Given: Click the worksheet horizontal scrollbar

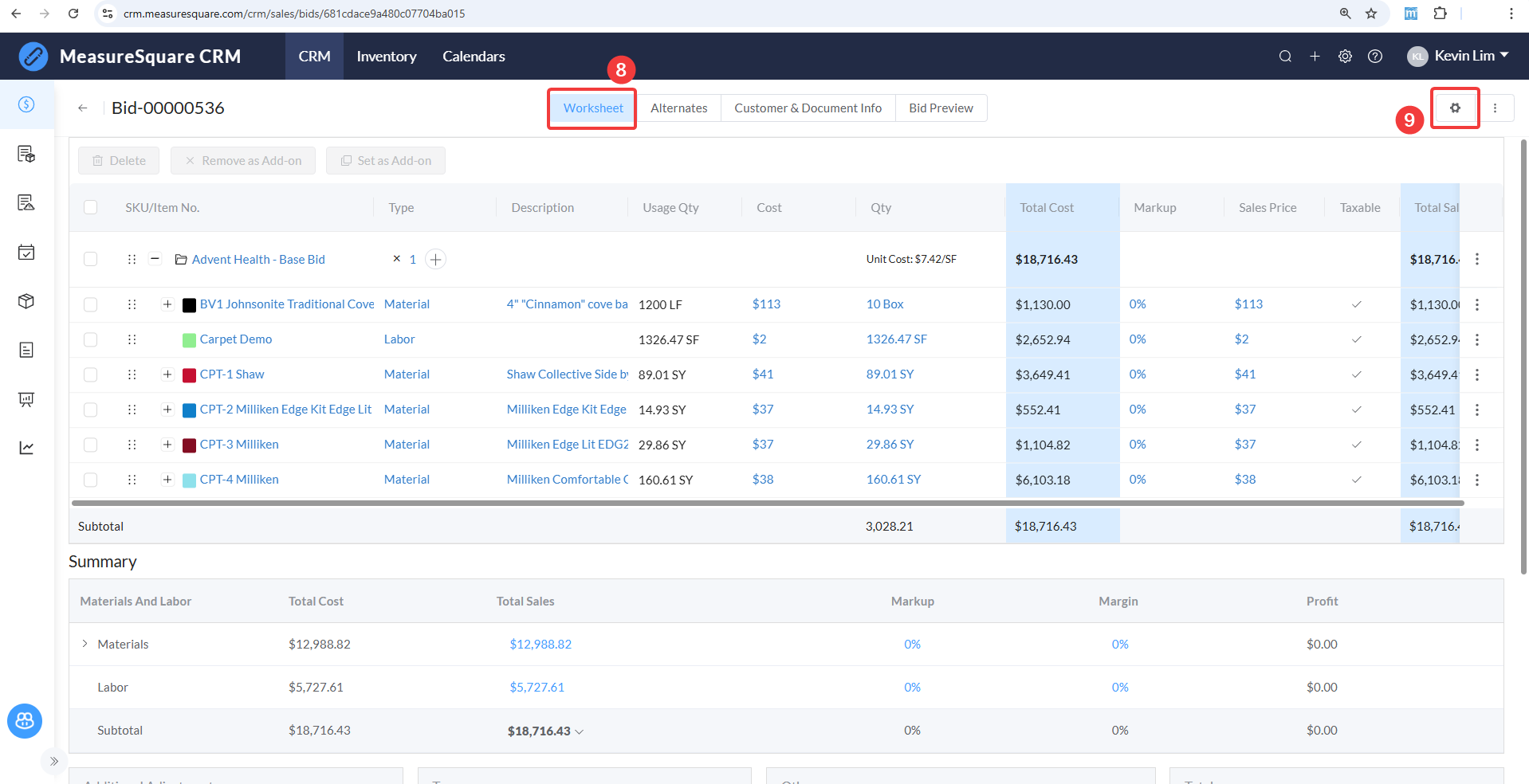Looking at the screenshot, I should (768, 503).
